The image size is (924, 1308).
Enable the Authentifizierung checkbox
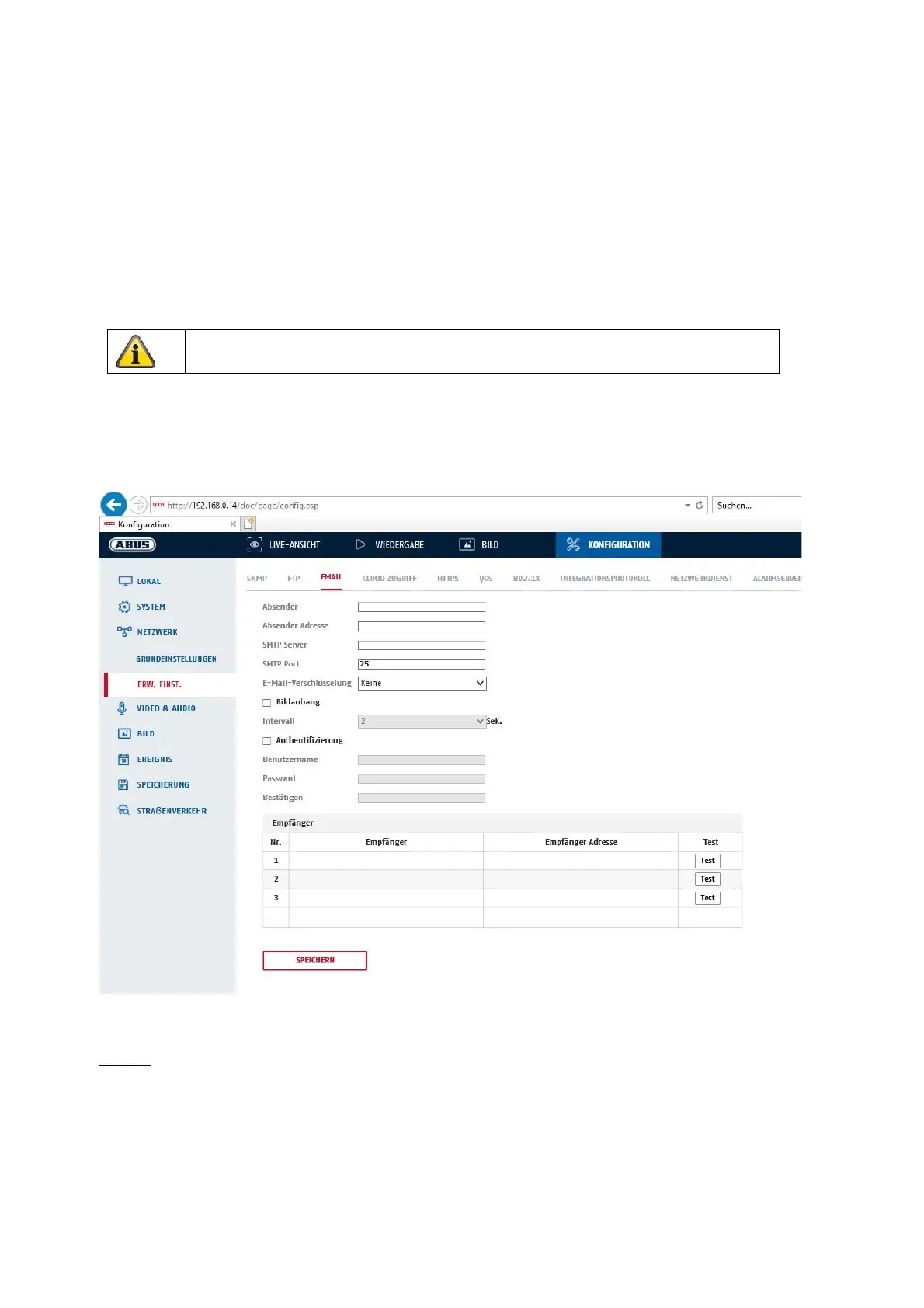(x=267, y=740)
